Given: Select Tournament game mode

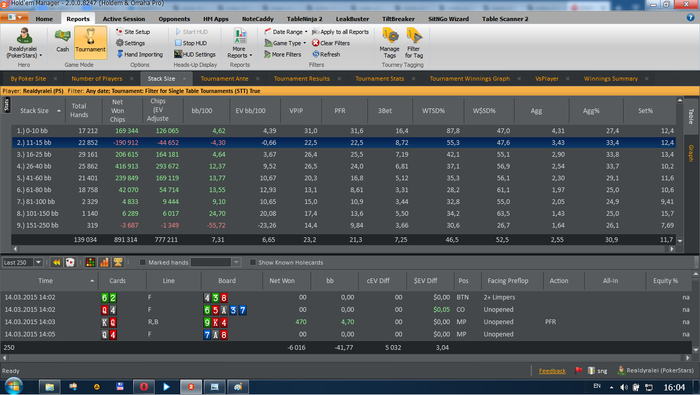Looking at the screenshot, I should [x=91, y=42].
